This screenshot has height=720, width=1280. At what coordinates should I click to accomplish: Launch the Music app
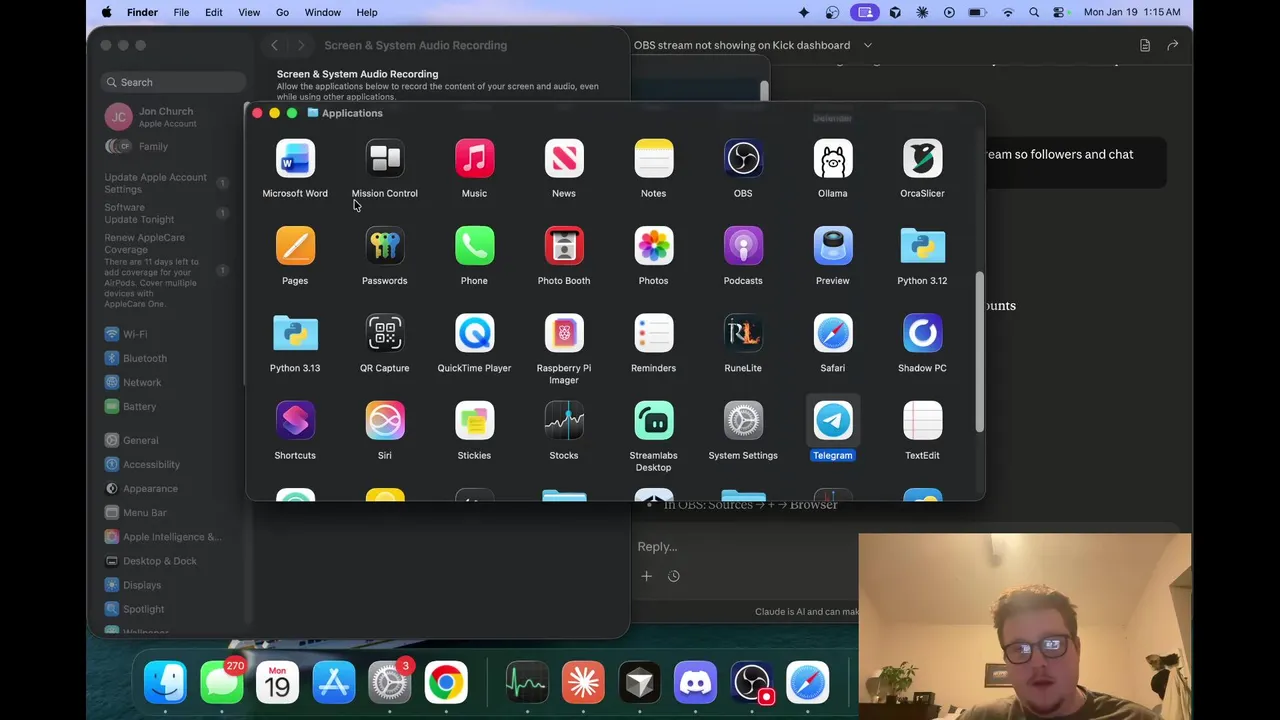click(474, 159)
